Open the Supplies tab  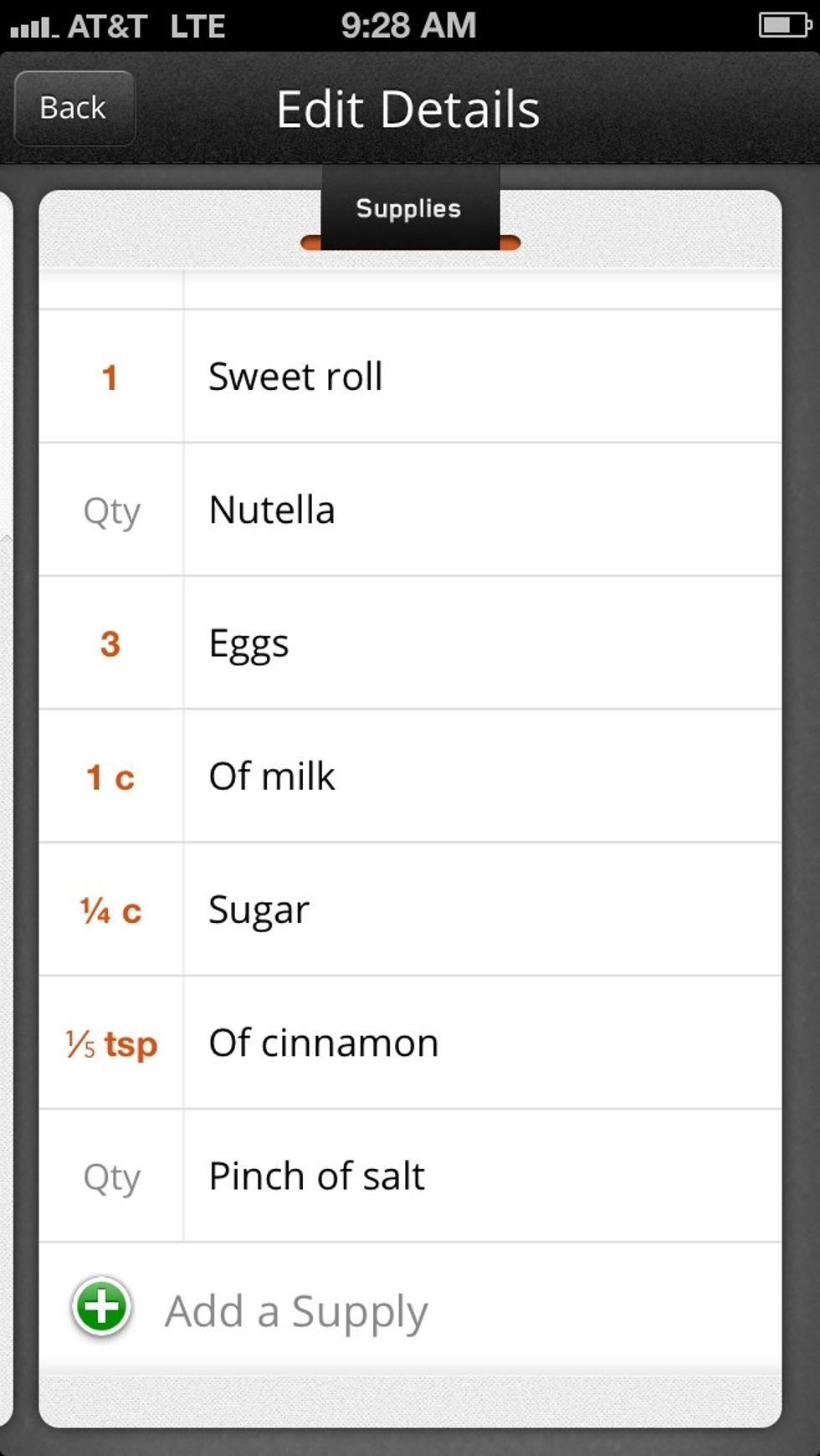(x=408, y=209)
